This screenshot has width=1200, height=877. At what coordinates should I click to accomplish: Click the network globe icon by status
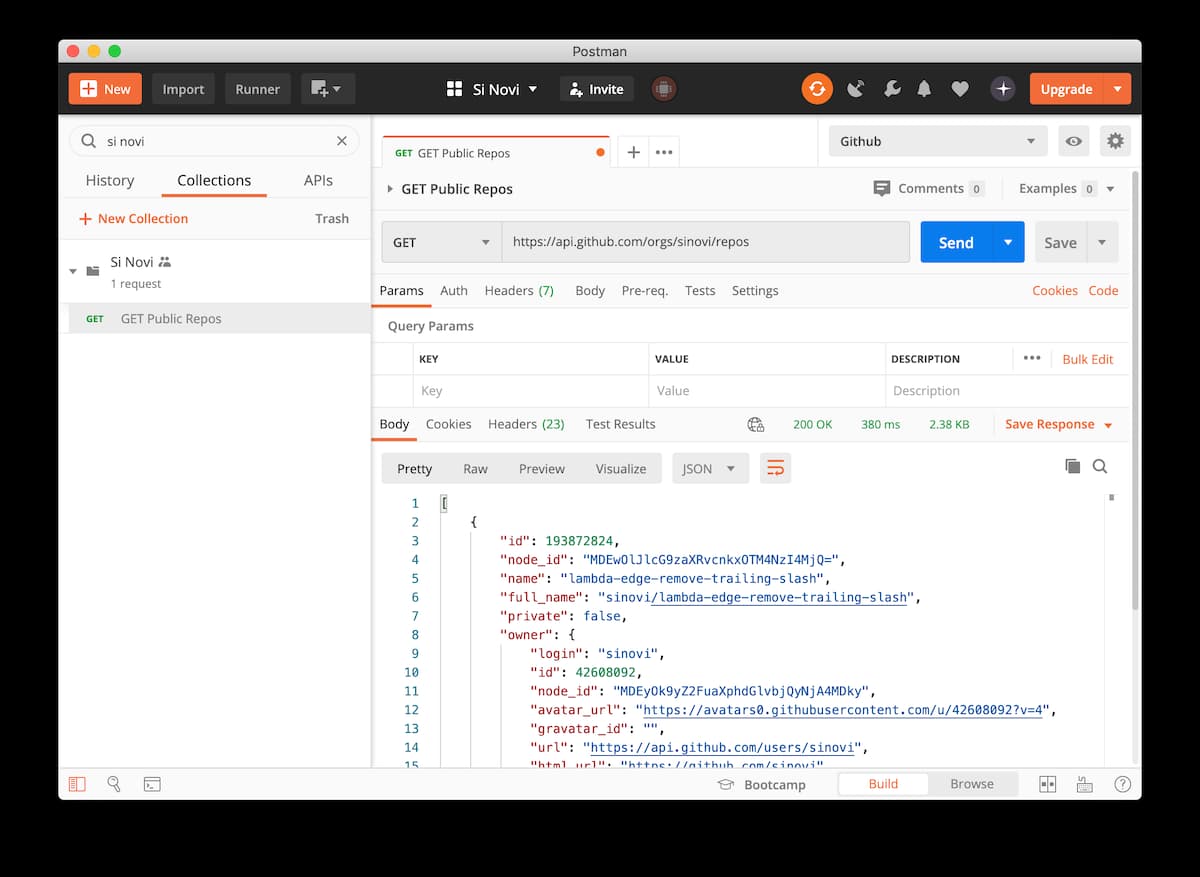point(756,424)
